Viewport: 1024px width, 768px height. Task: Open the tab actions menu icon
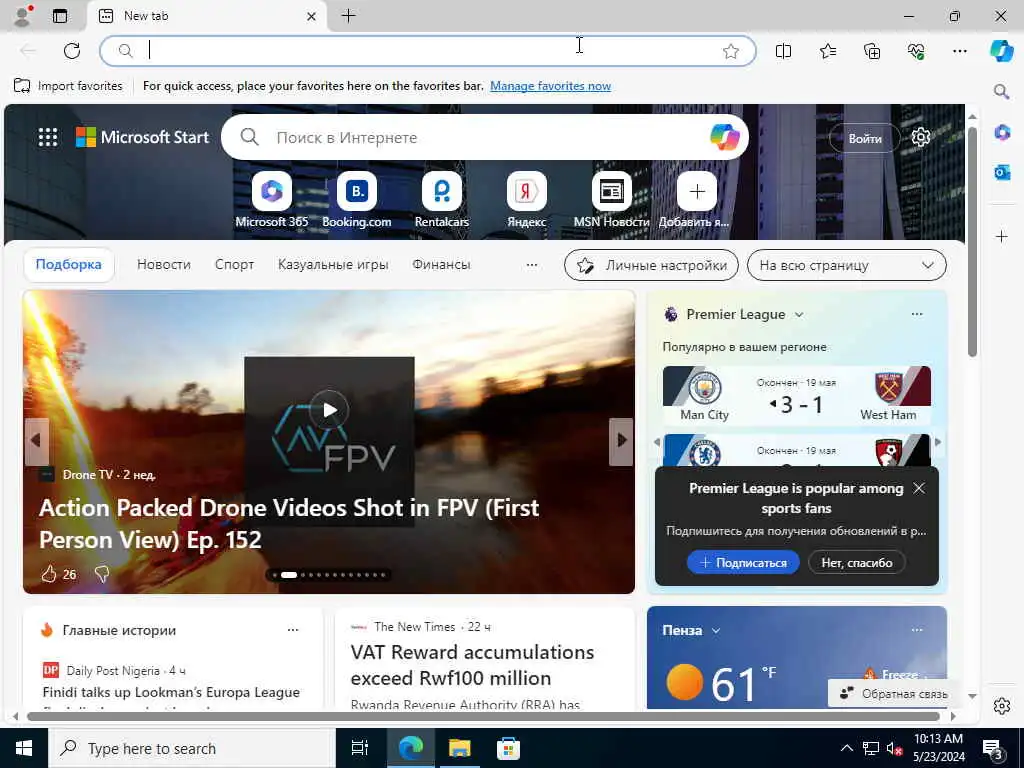tap(60, 16)
